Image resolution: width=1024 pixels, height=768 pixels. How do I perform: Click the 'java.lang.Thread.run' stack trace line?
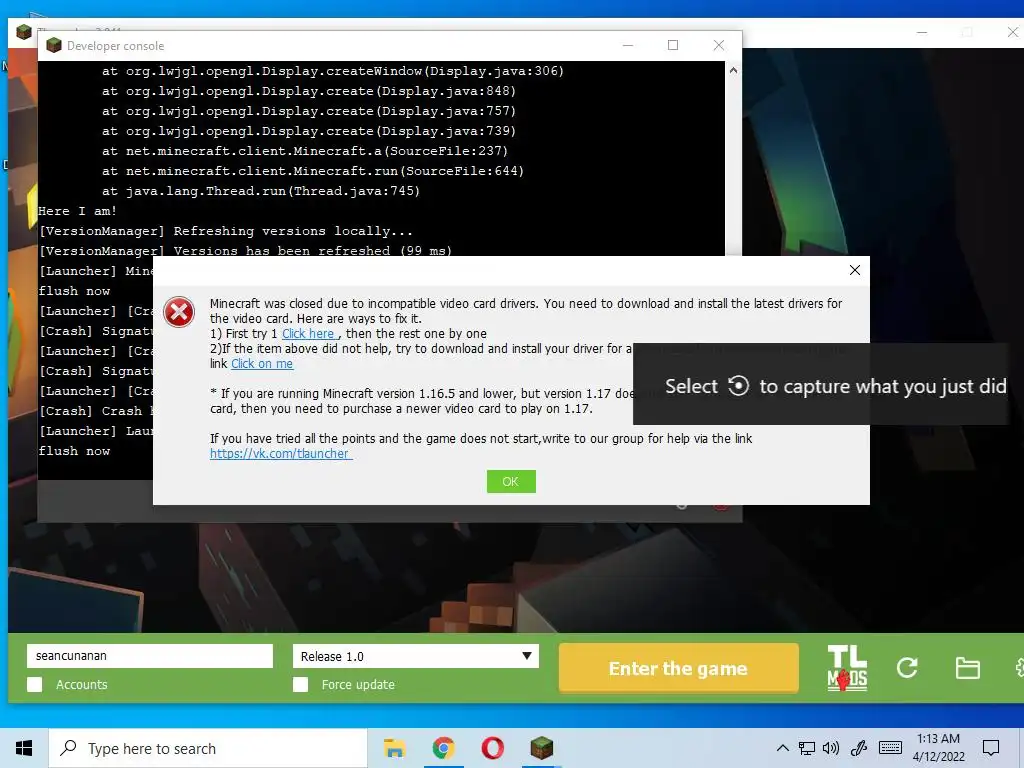click(x=261, y=191)
